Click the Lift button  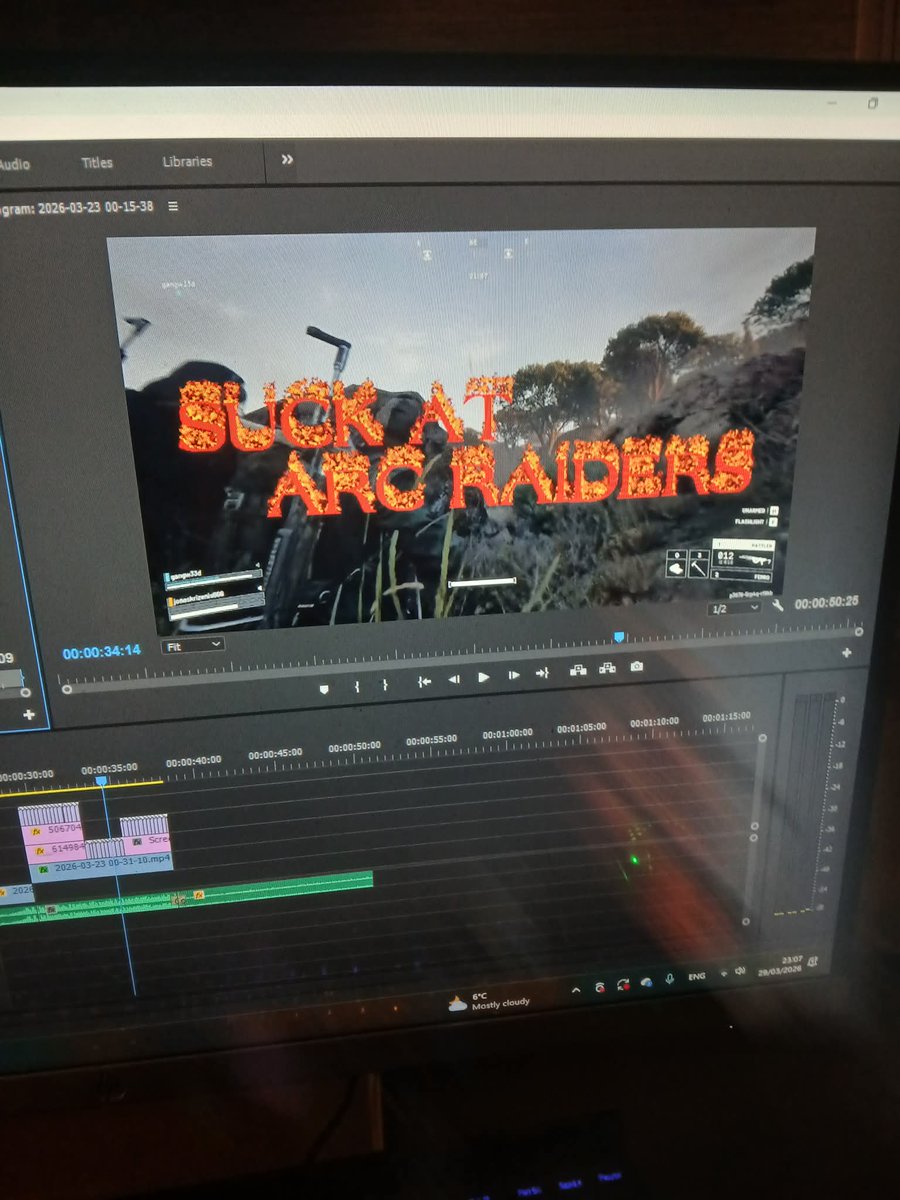tap(578, 670)
